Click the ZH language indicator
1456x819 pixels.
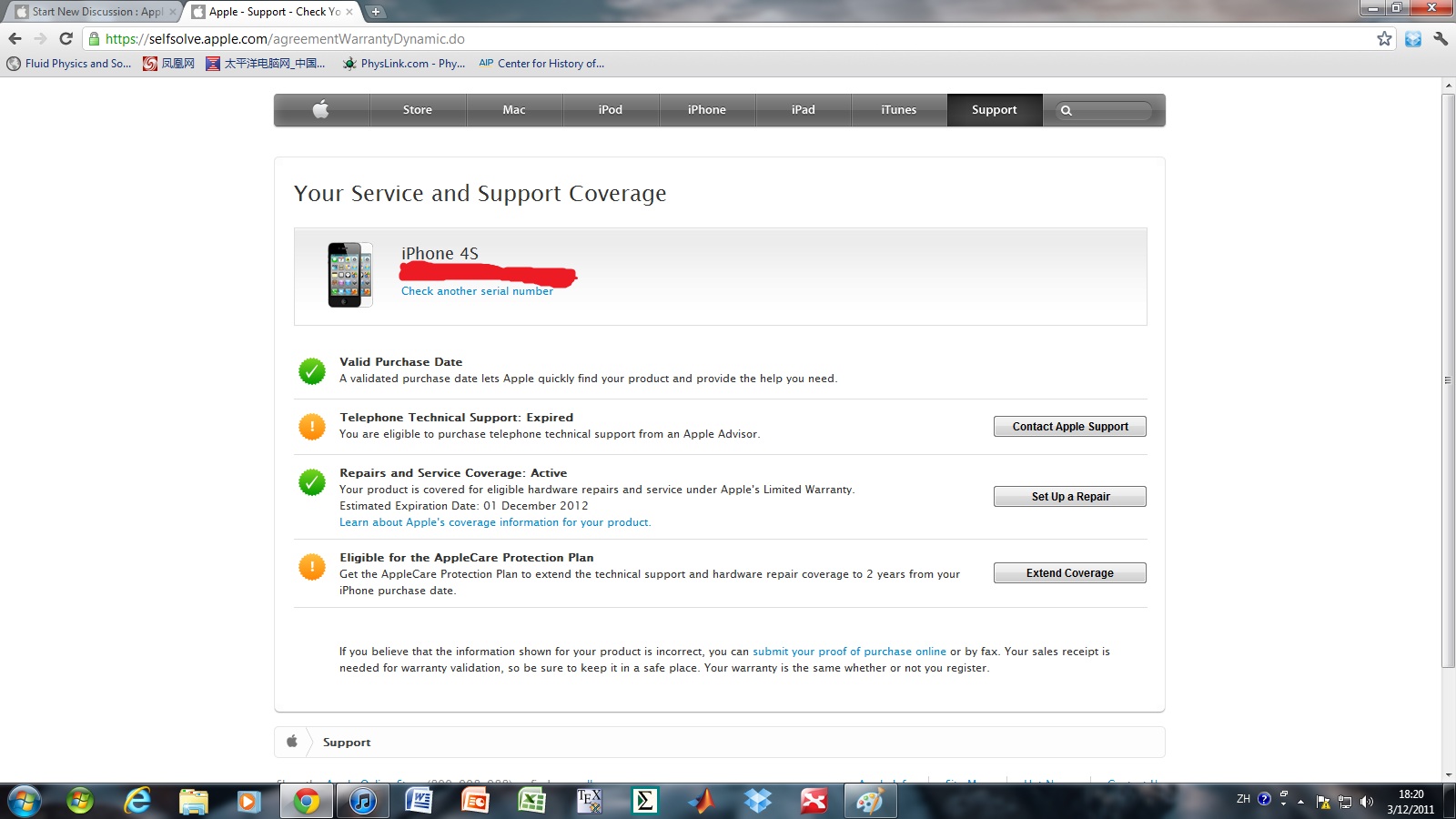tap(1243, 799)
